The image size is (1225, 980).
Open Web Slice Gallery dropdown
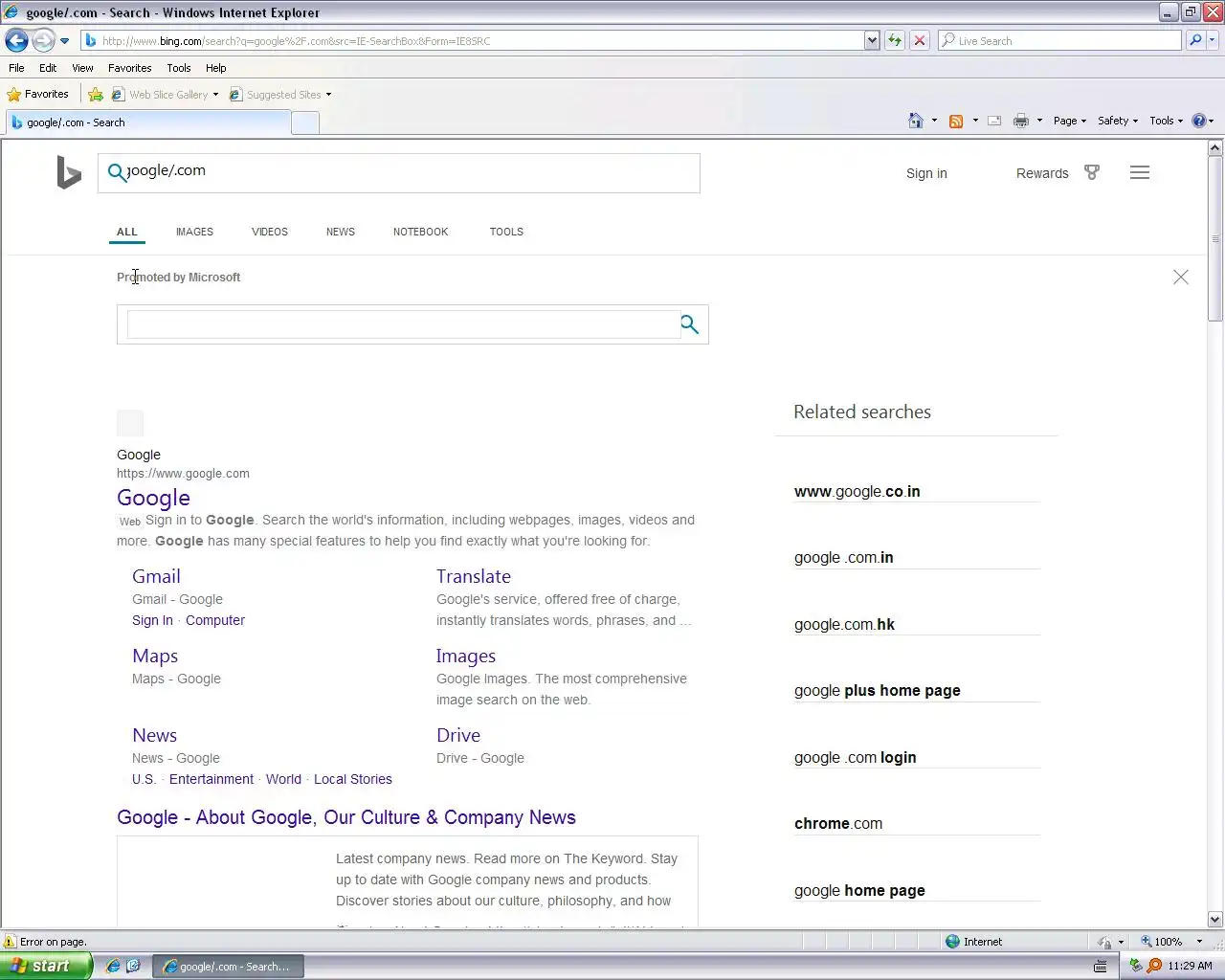[x=165, y=95]
